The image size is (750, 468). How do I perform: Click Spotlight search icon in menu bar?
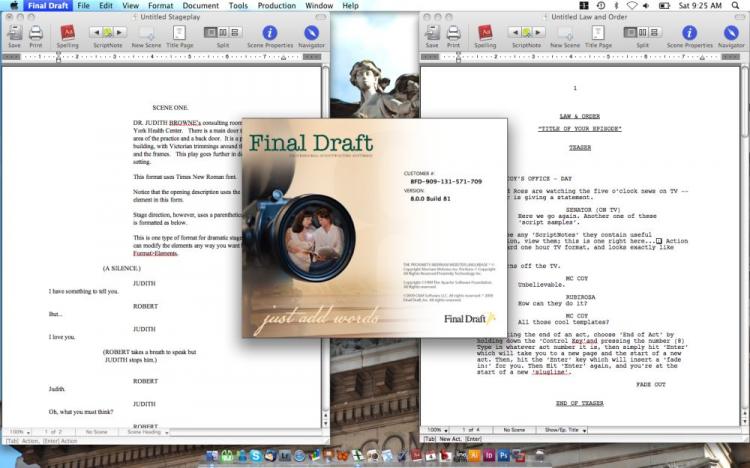tap(738, 6)
